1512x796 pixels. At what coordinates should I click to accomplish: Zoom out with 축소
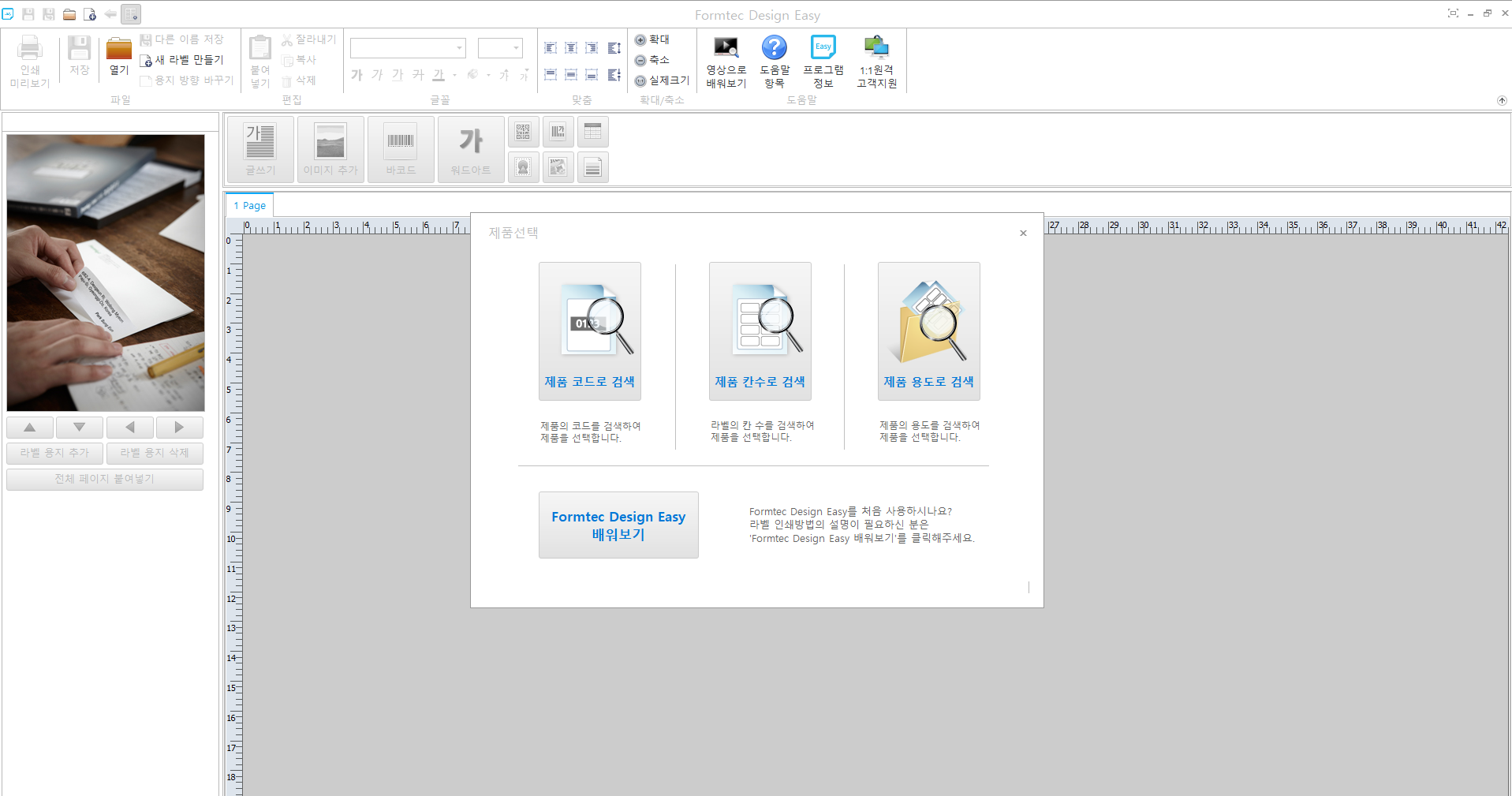652,60
